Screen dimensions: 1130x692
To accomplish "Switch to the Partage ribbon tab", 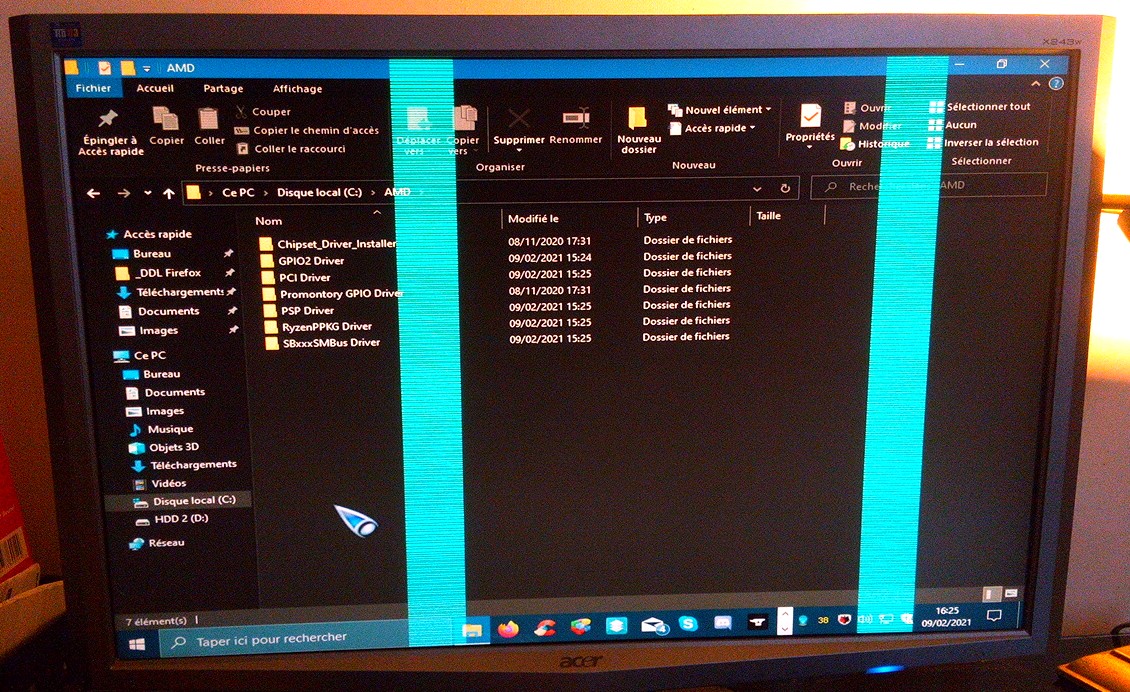I will tap(223, 89).
